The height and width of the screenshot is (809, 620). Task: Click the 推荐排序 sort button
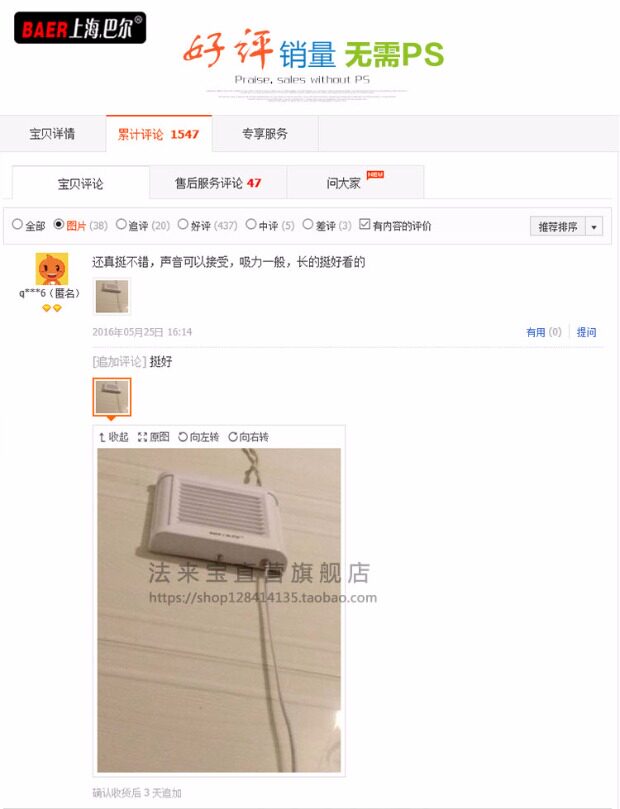click(x=558, y=226)
